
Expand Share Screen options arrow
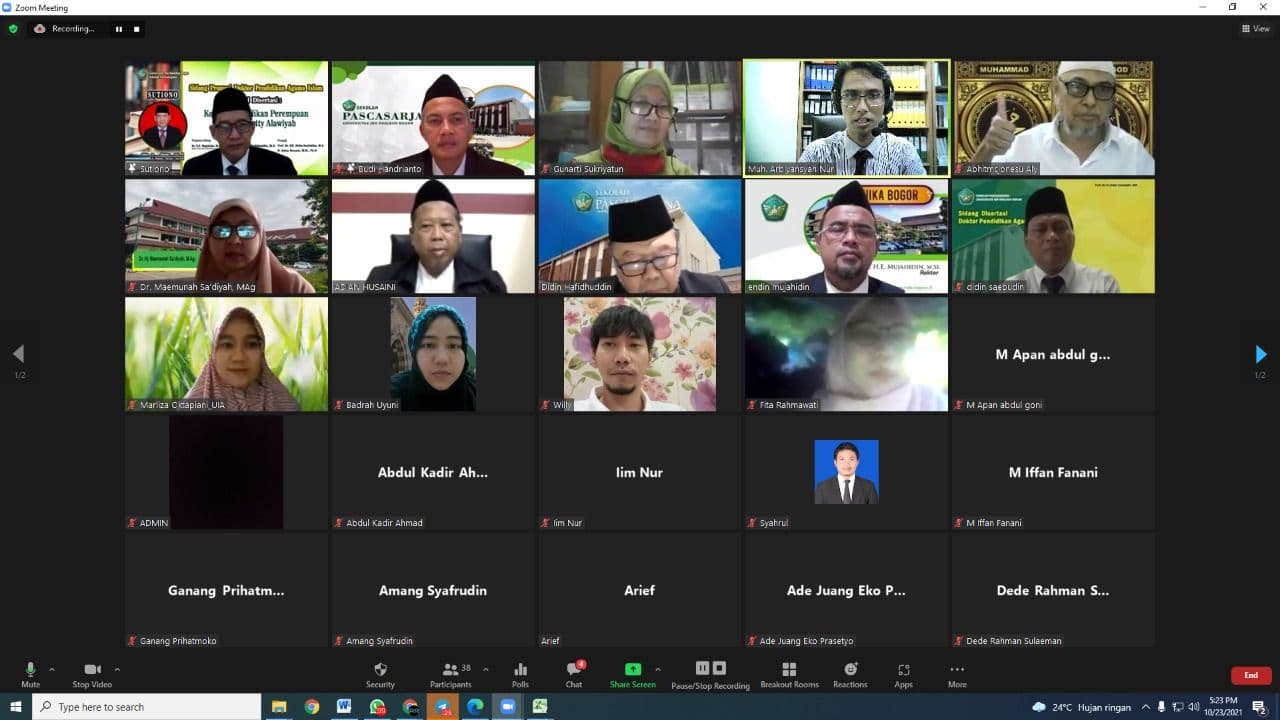[x=657, y=669]
